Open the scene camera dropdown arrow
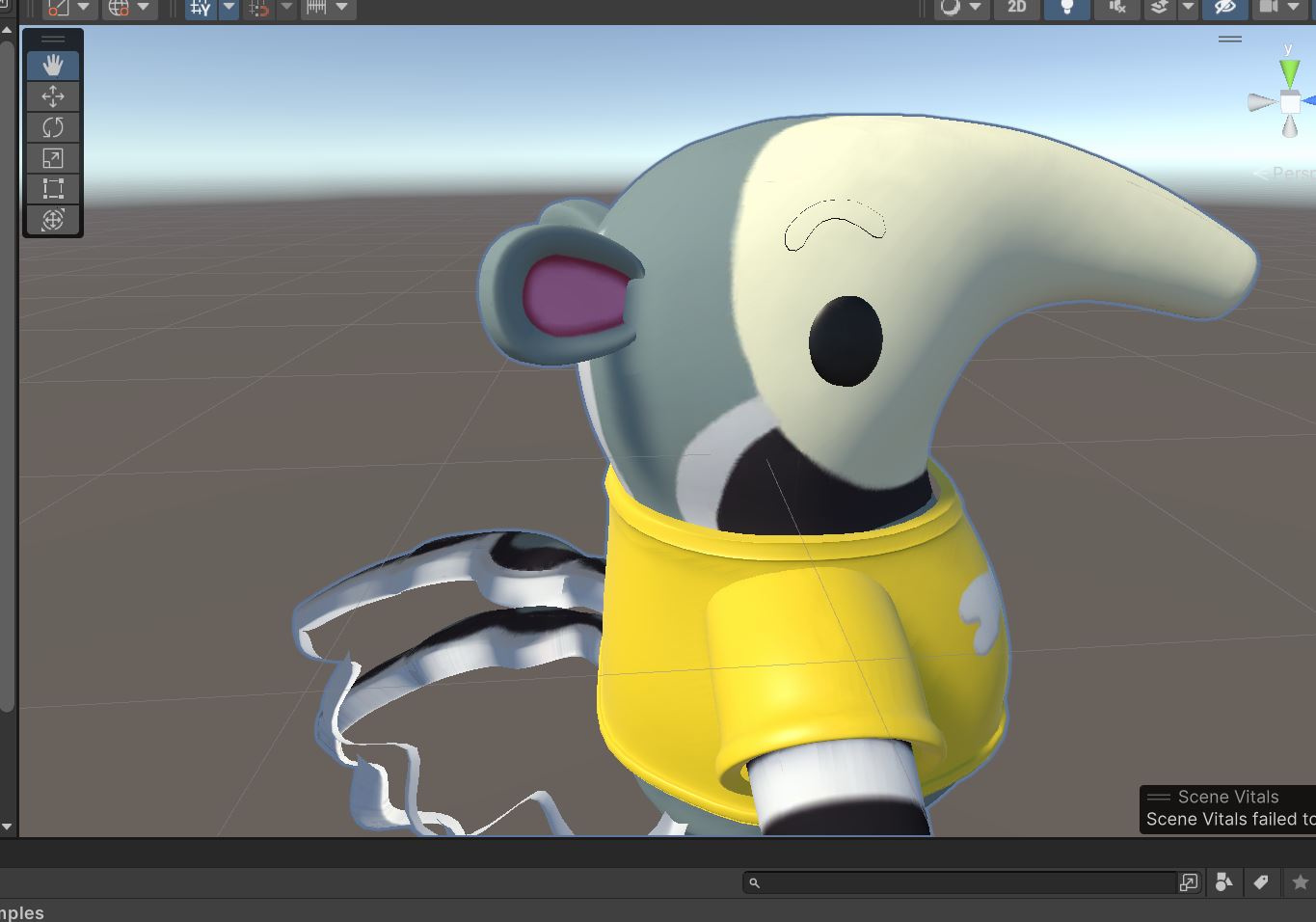Viewport: 1316px width, 922px height. point(1294,8)
